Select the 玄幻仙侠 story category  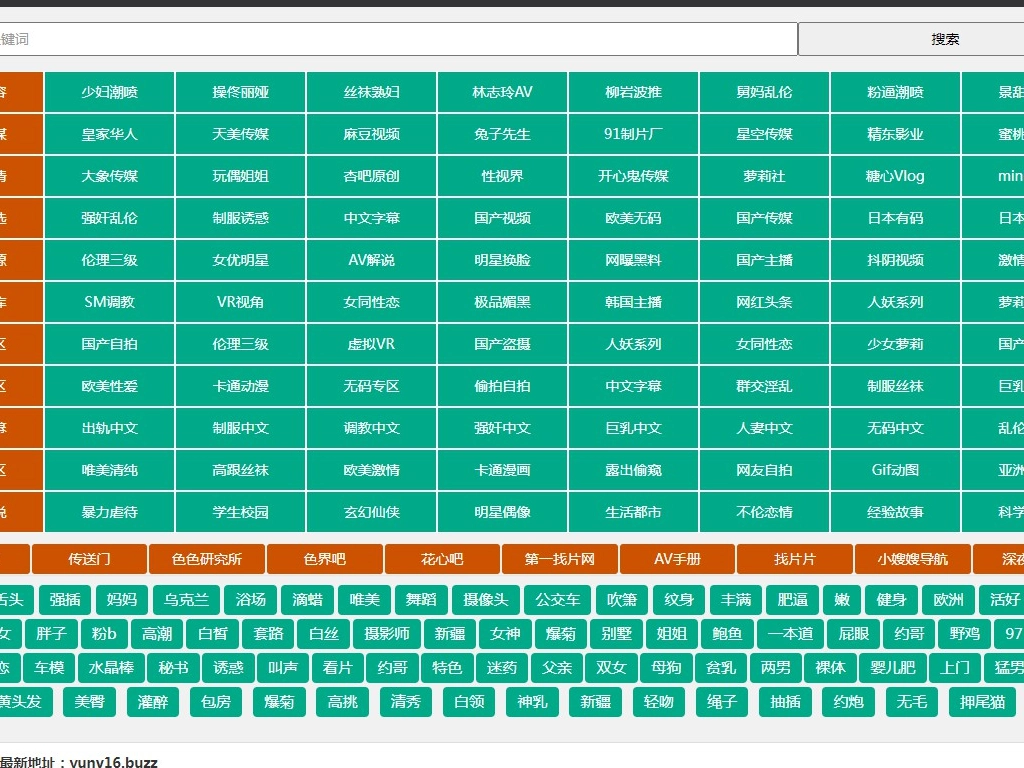pyautogui.click(x=372, y=512)
